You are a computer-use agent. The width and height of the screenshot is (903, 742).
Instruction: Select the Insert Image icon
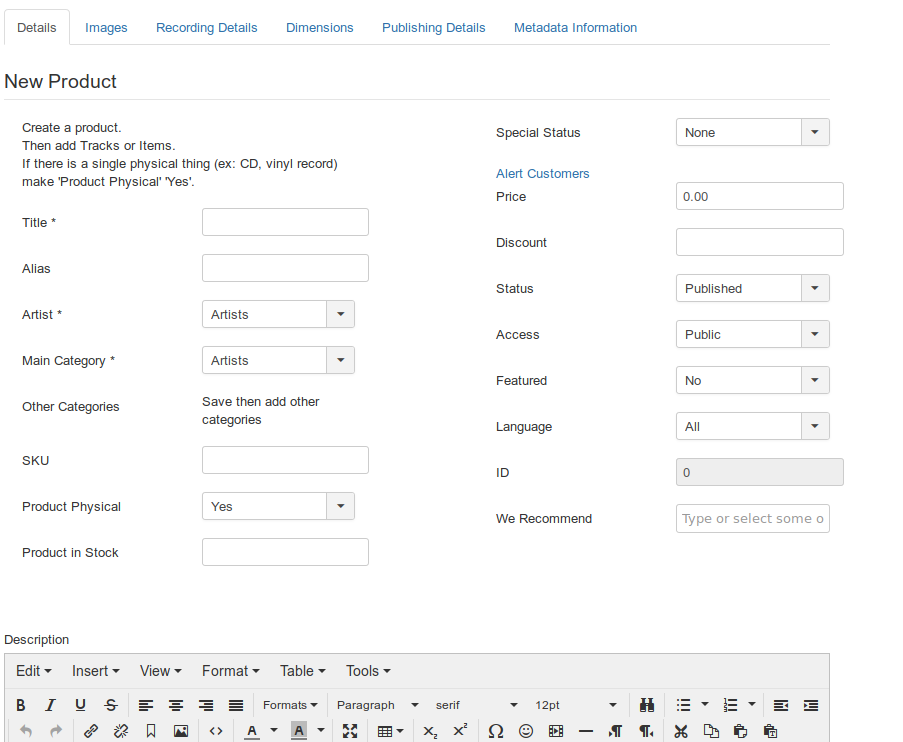[x=181, y=731]
